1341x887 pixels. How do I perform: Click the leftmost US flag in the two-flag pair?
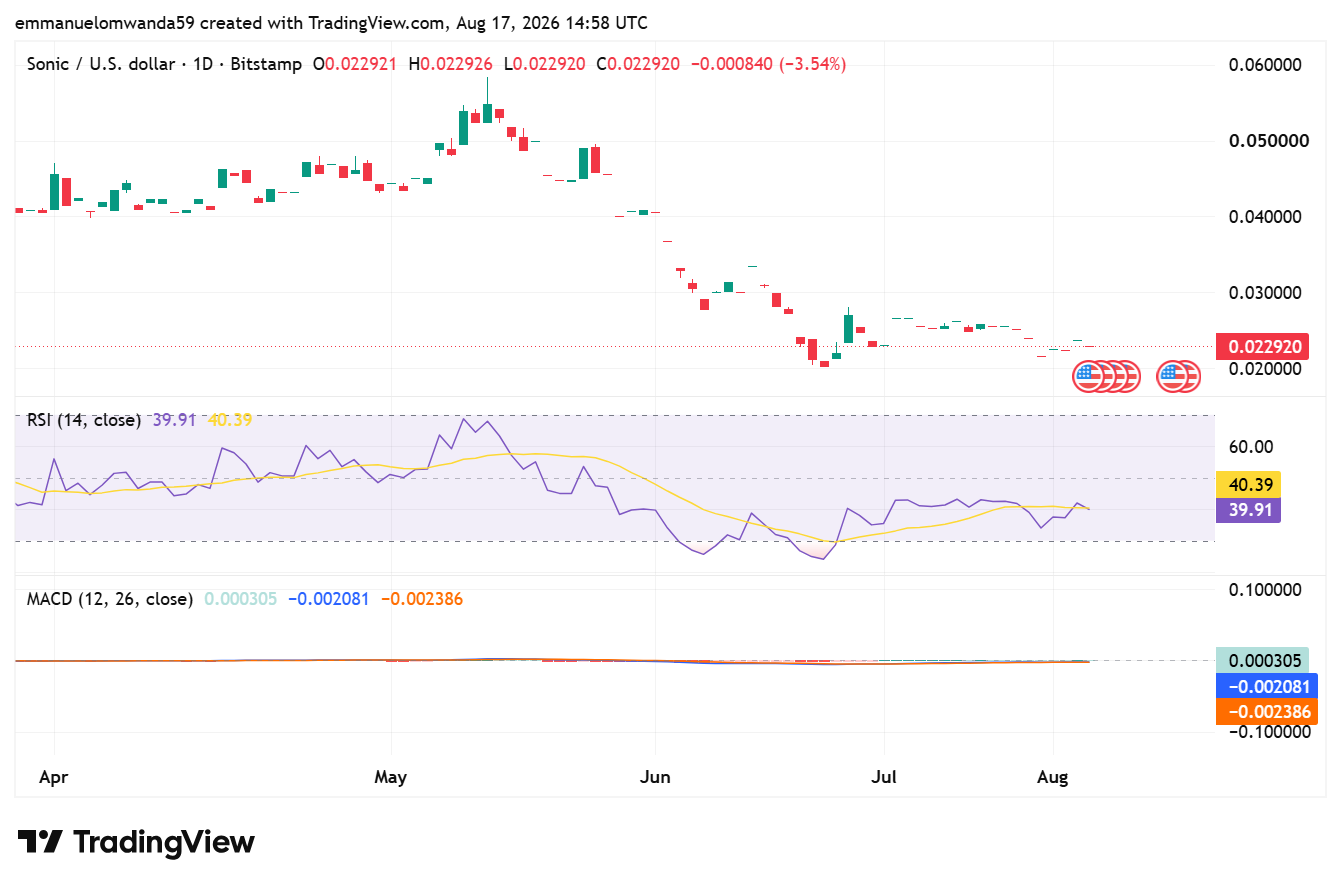pyautogui.click(x=1171, y=377)
